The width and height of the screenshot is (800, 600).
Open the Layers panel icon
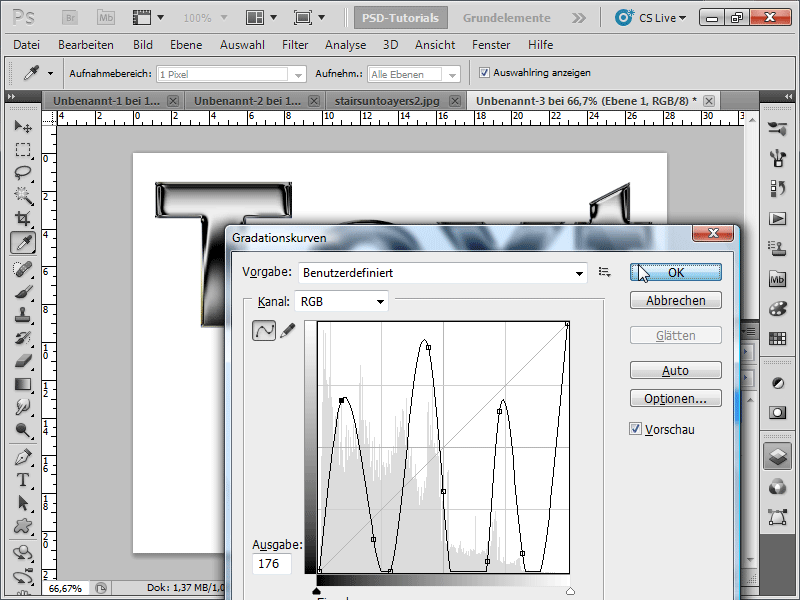777,456
